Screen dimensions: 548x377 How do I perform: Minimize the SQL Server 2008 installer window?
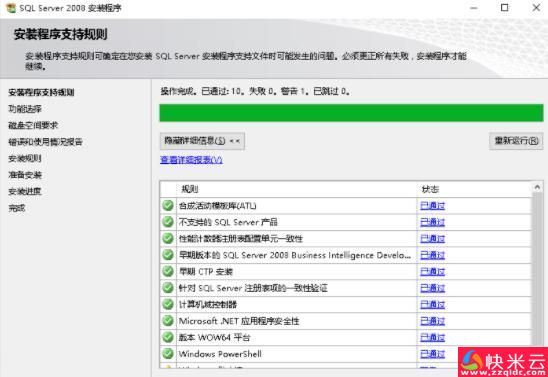tap(474, 7)
